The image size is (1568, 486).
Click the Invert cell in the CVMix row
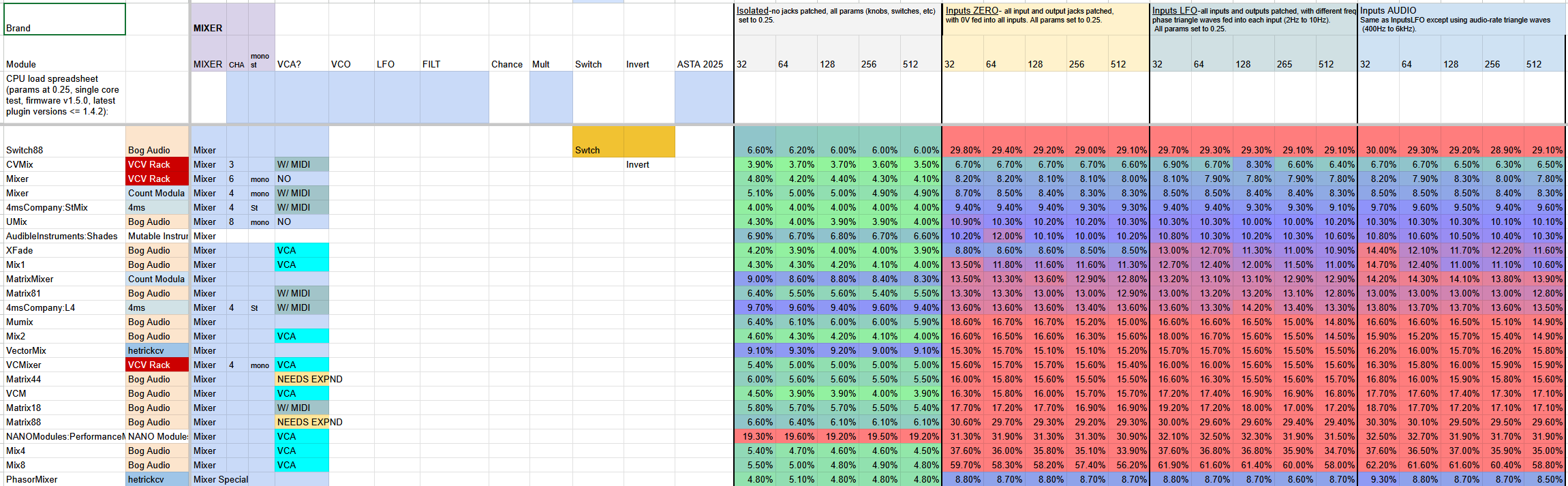[649, 164]
